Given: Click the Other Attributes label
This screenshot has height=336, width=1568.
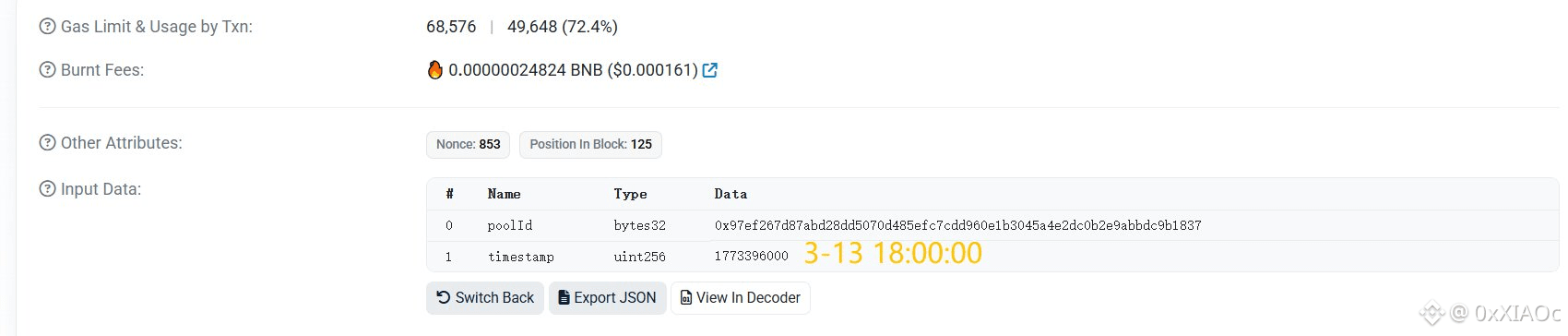Looking at the screenshot, I should pyautogui.click(x=122, y=143).
